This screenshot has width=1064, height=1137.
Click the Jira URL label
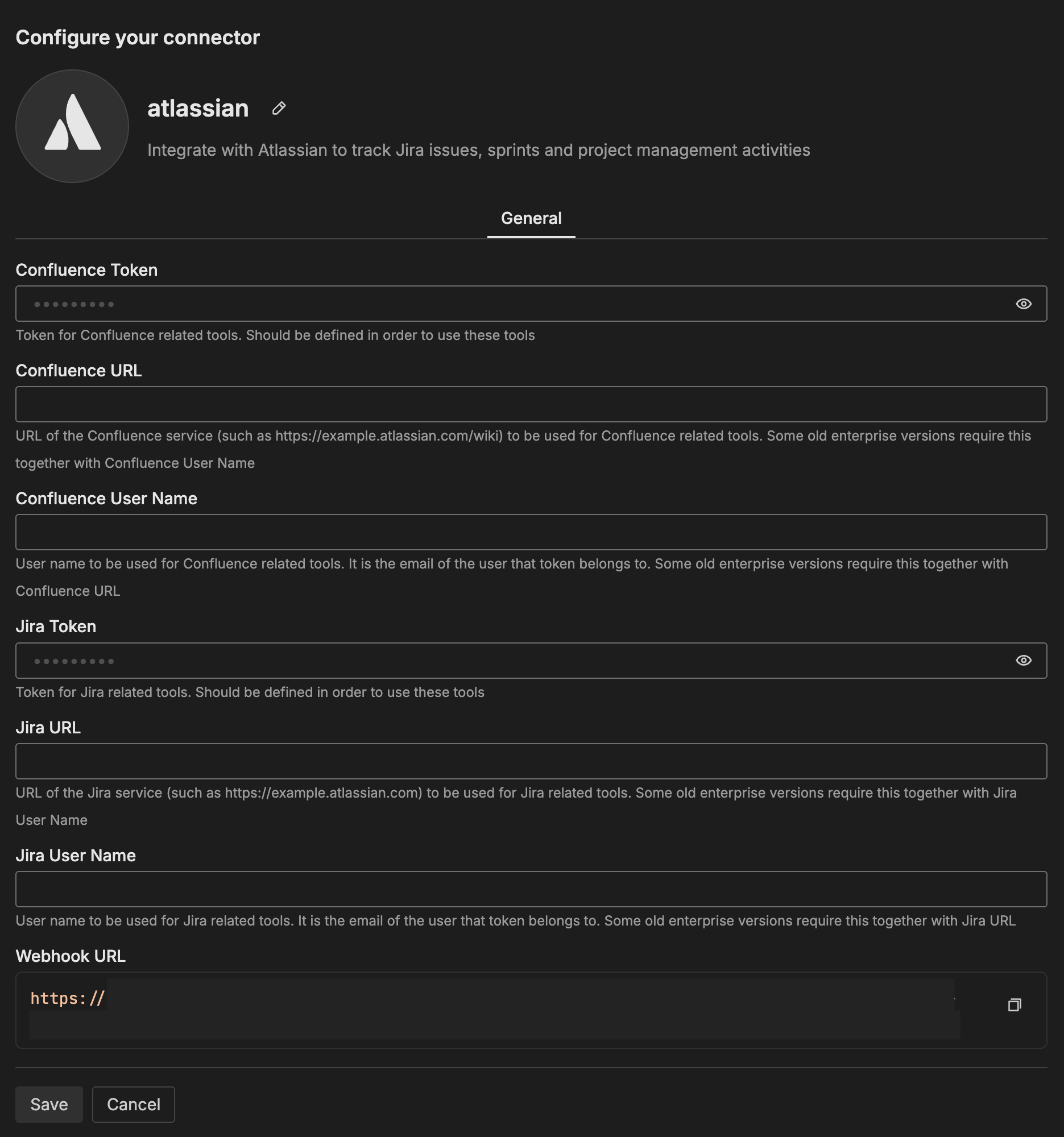(x=48, y=728)
